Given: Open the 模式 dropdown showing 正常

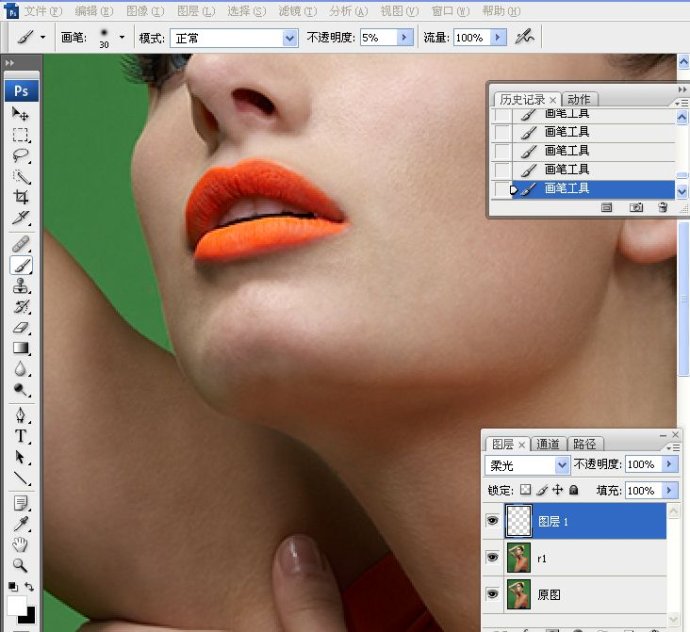Looking at the screenshot, I should pyautogui.click(x=234, y=38).
